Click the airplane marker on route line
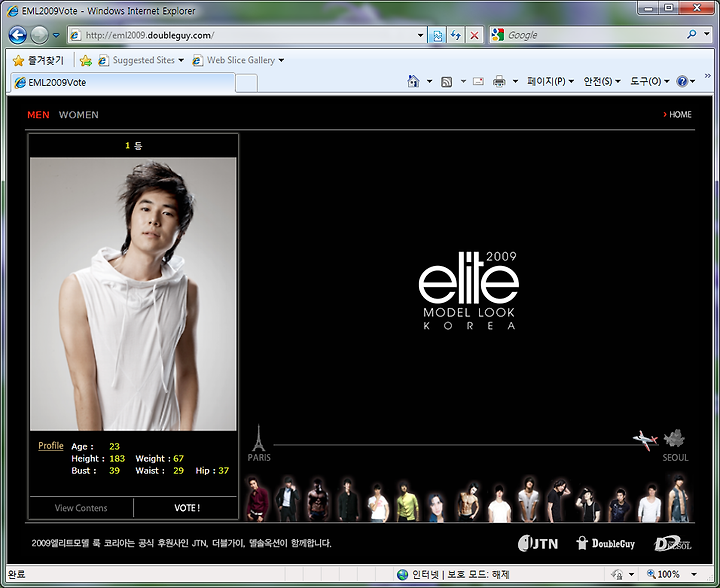This screenshot has height=588, width=720. 646,440
